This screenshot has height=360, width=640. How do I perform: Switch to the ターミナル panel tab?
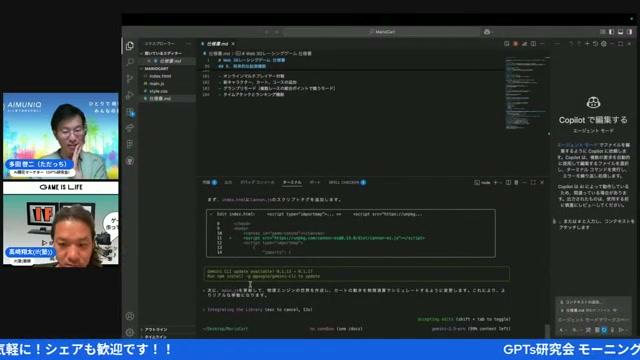[292, 182]
